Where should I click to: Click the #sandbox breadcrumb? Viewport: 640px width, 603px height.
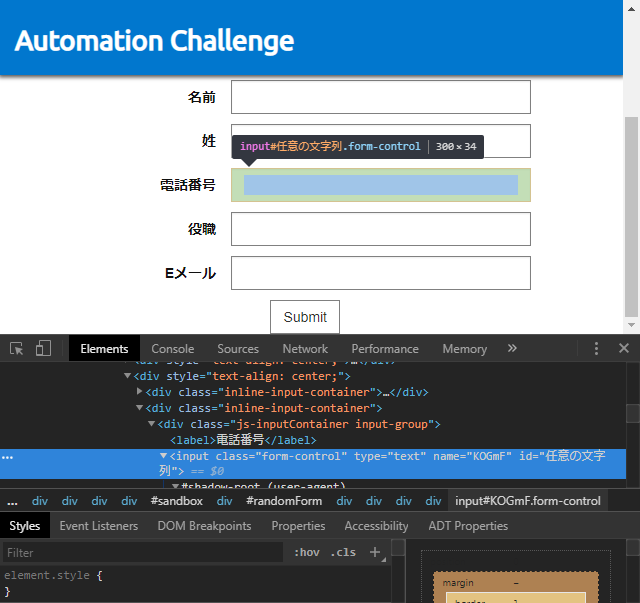177,501
